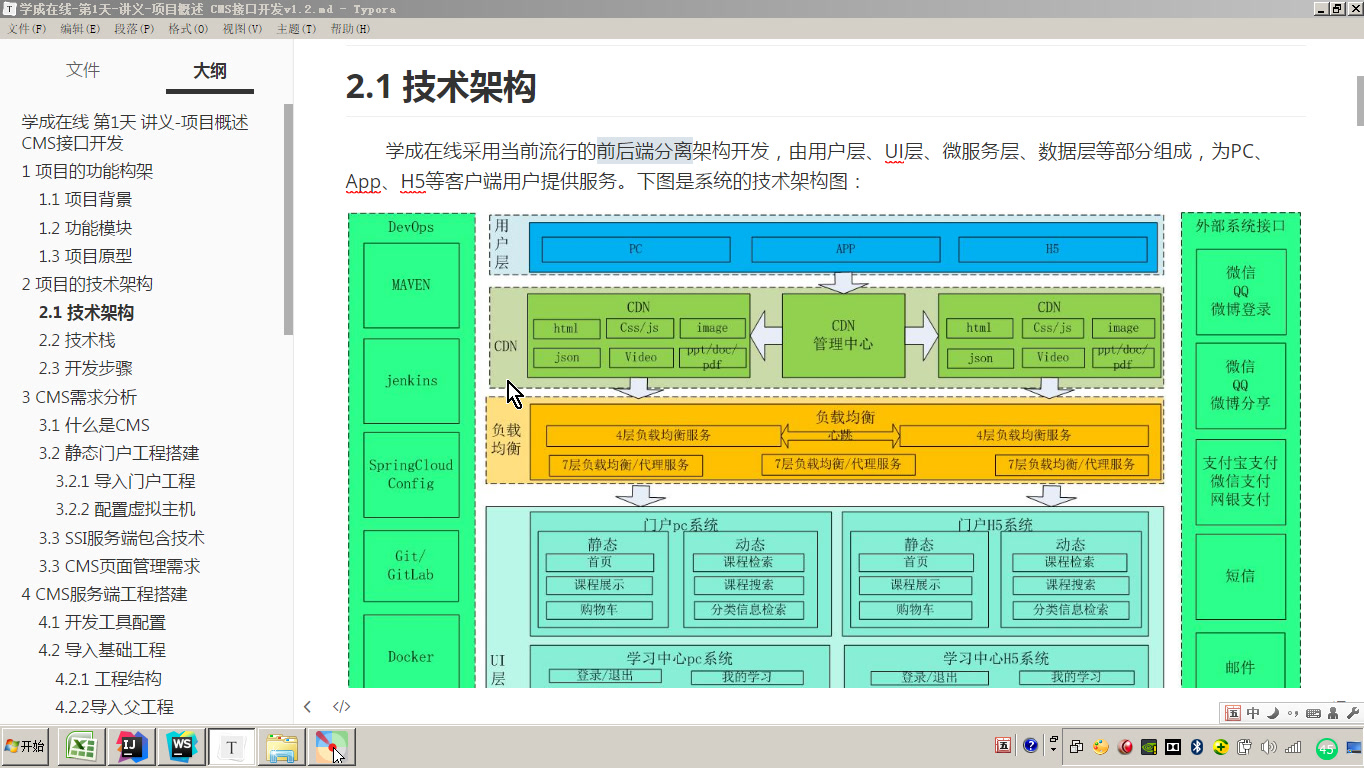Screen dimensions: 1364x768
Task: Jump to 1.2 功能模块 in outline
Action: tap(85, 227)
